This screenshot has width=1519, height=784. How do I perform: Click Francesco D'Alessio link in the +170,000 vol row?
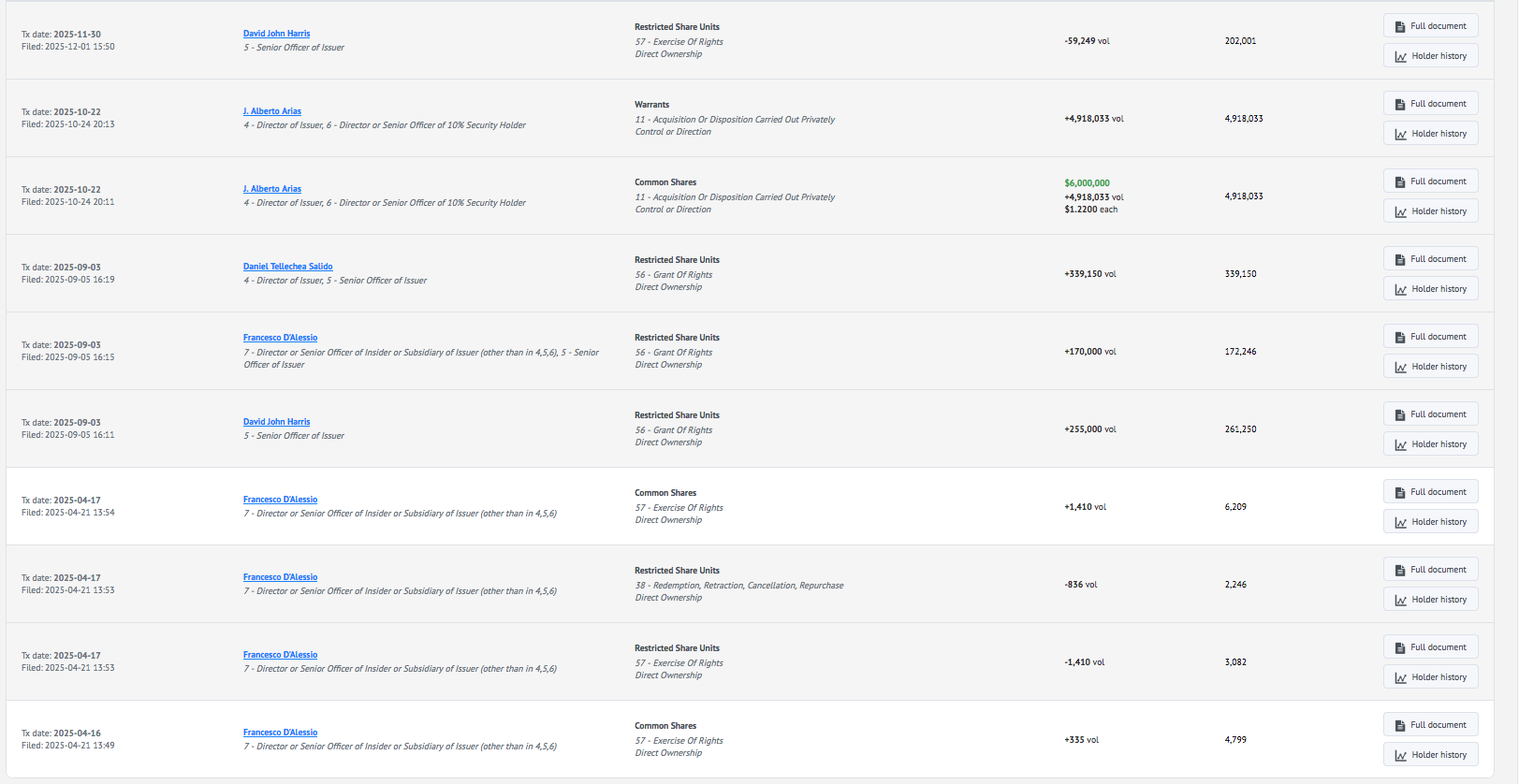pyautogui.click(x=280, y=338)
